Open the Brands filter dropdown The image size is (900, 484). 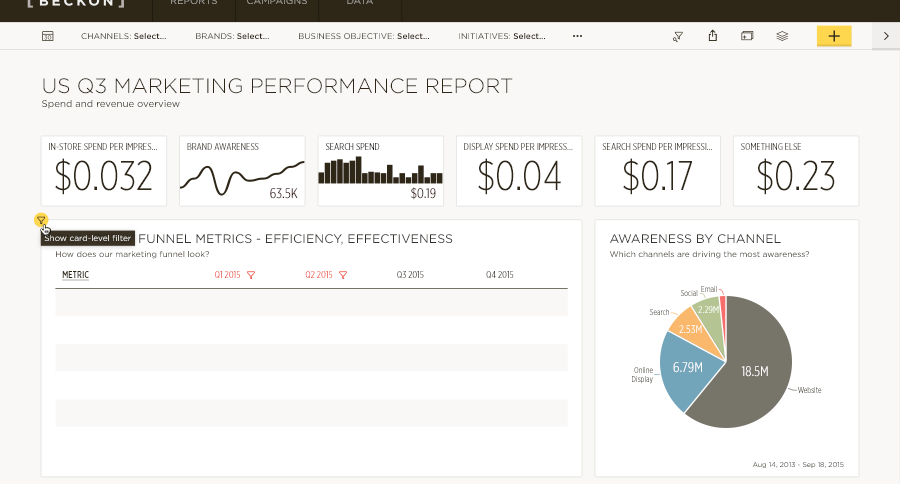(232, 36)
